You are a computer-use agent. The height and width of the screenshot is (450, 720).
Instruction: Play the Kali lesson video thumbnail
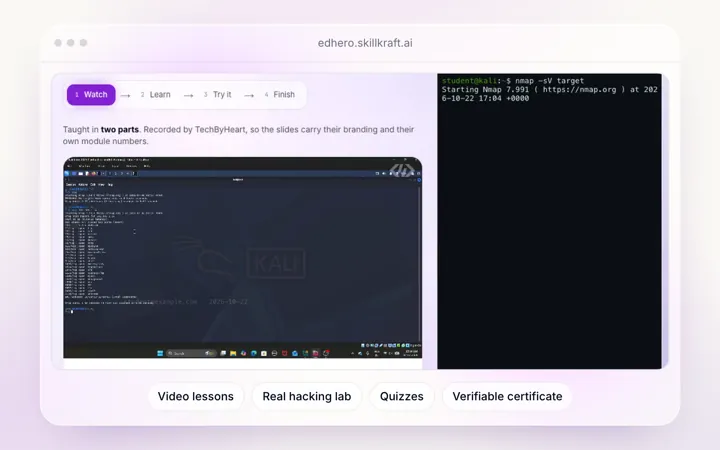point(242,258)
